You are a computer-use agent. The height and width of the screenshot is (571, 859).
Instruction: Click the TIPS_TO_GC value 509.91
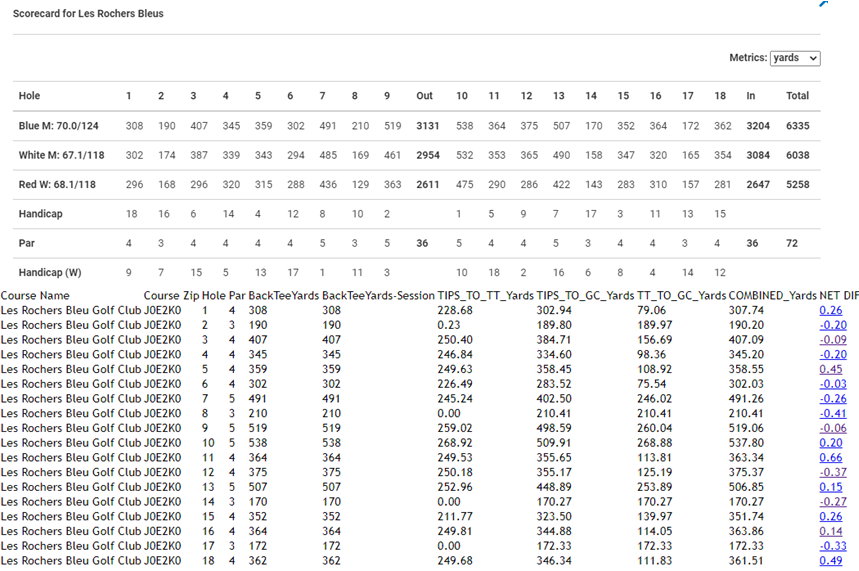(x=554, y=443)
